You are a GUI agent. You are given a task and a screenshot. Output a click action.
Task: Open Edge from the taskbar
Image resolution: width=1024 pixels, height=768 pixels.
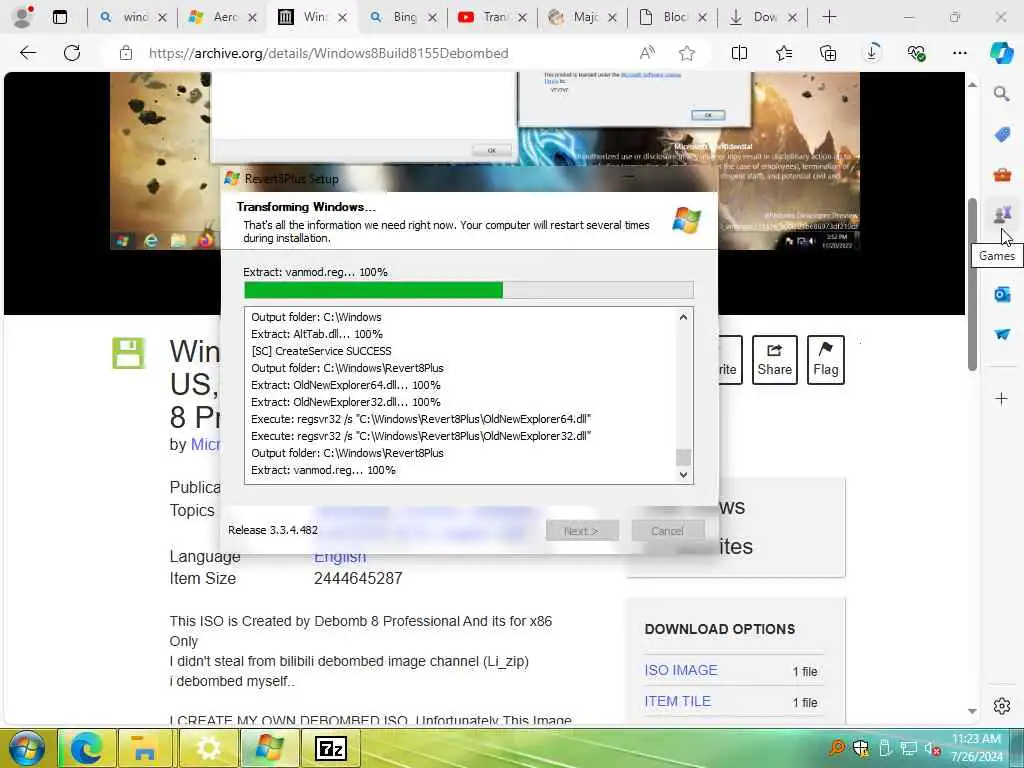[88, 748]
